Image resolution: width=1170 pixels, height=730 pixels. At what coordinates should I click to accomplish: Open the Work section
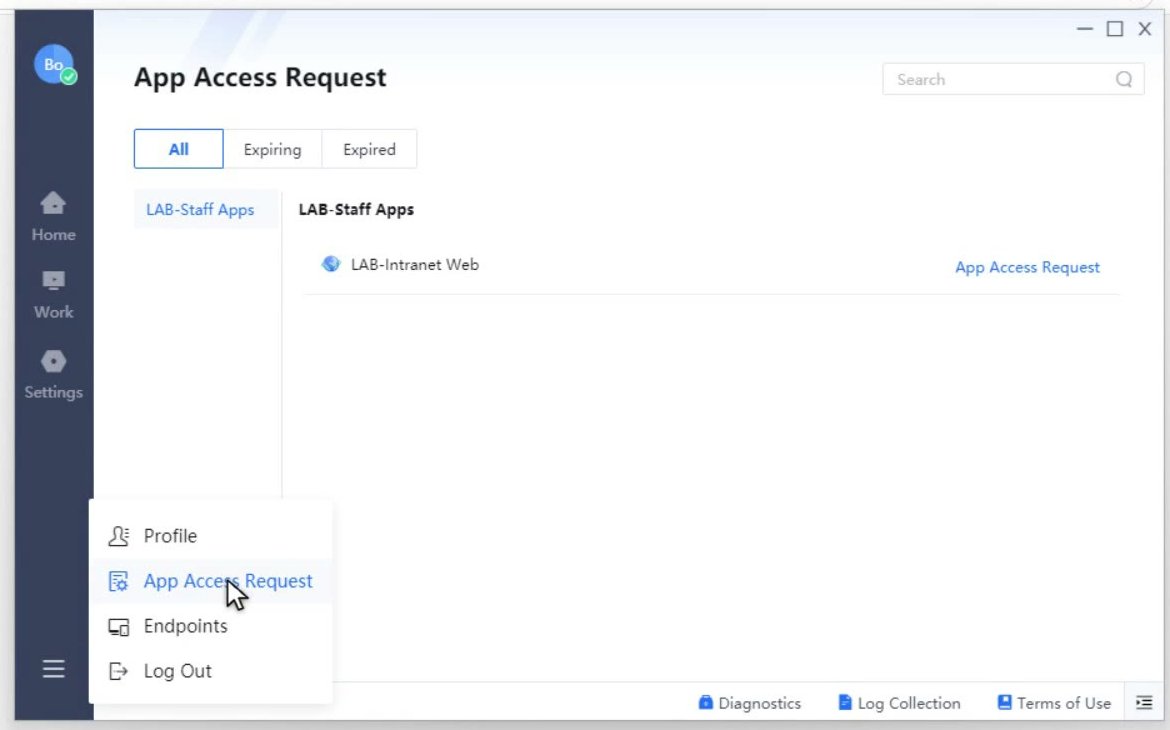53,295
